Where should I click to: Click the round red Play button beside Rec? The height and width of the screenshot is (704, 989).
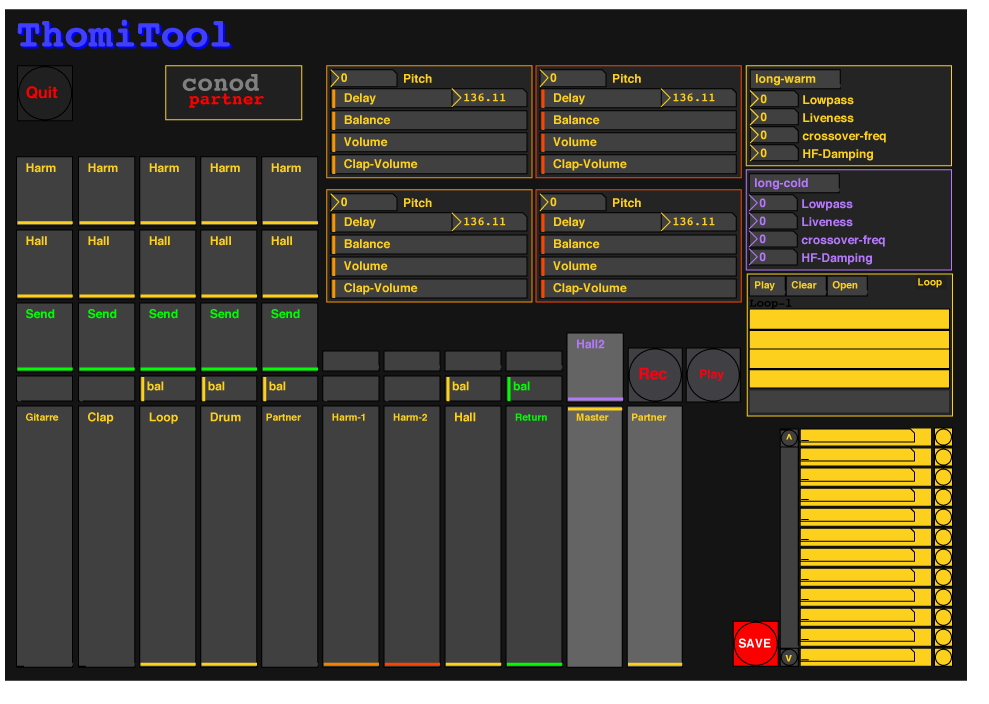pyautogui.click(x=713, y=375)
